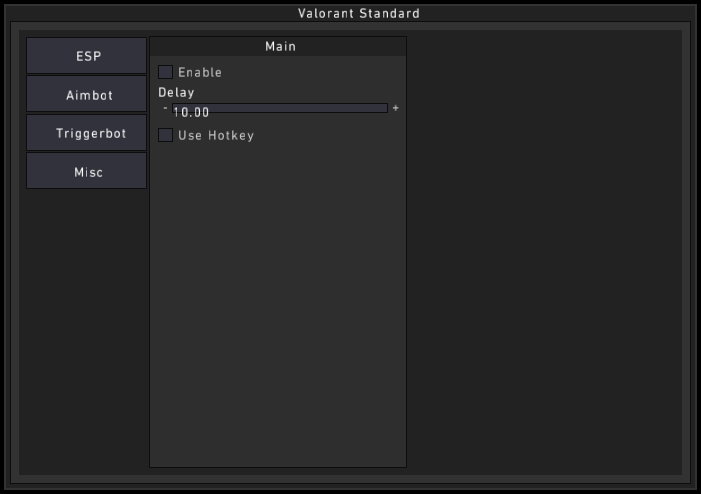Click the right end of the Delay slider
701x494 pixels.
point(383,108)
